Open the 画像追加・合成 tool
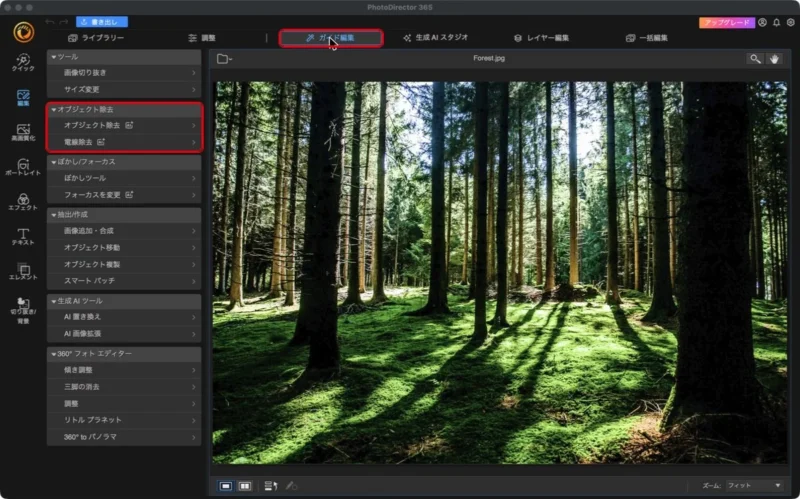 pyautogui.click(x=124, y=231)
